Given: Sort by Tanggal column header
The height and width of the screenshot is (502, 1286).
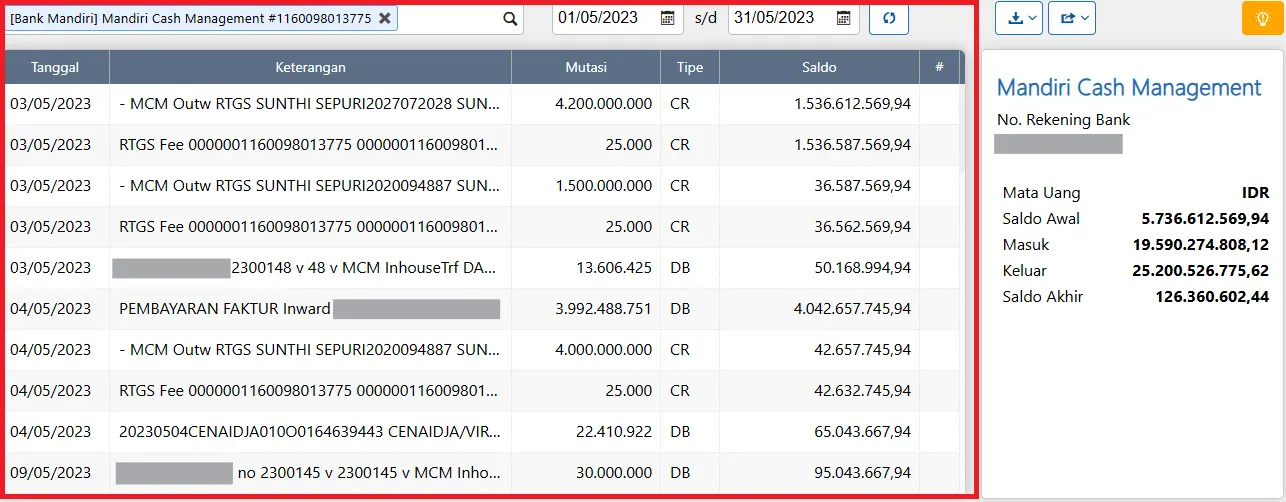Looking at the screenshot, I should tap(55, 67).
